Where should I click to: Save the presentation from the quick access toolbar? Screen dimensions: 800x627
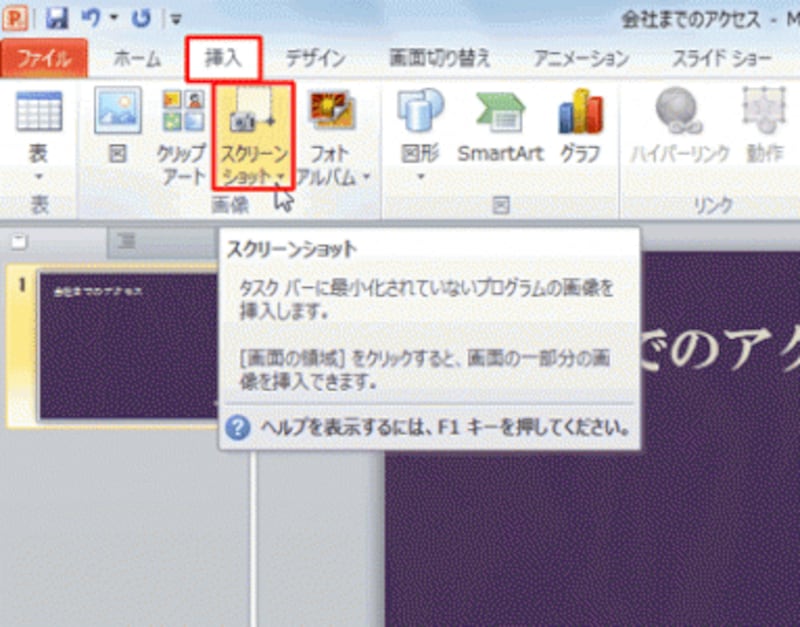click(x=57, y=19)
